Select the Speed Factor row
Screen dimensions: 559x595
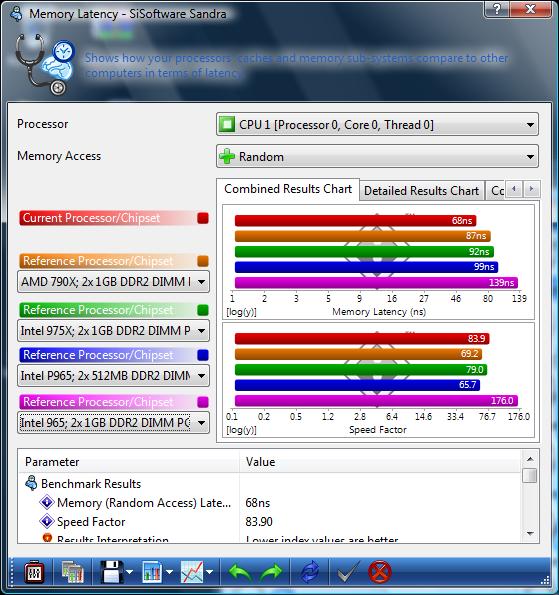coord(269,522)
